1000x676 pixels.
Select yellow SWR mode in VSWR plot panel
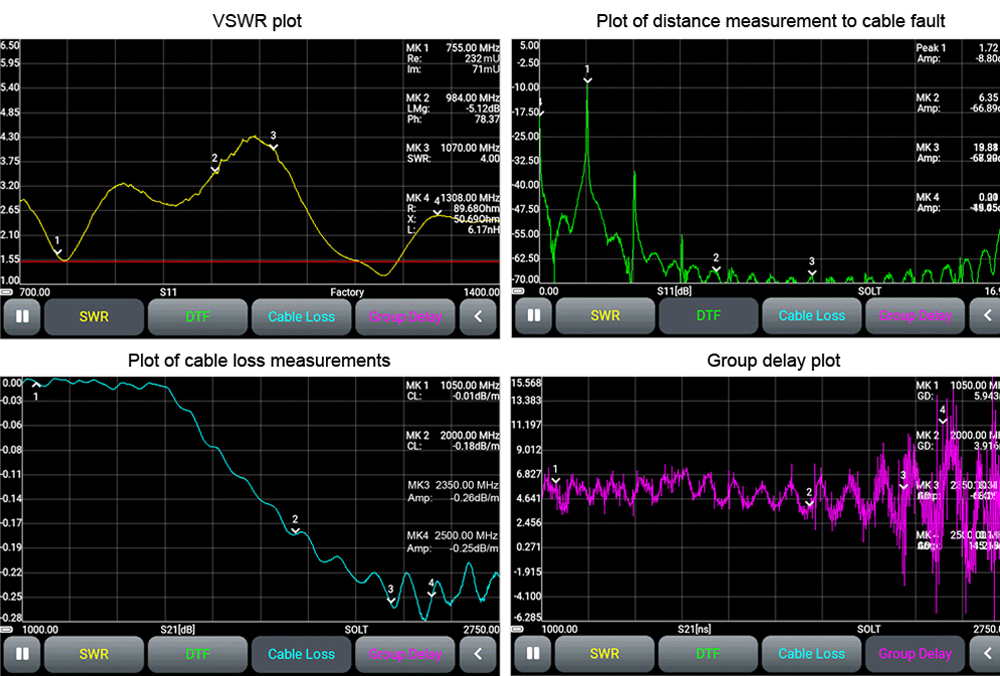click(94, 317)
